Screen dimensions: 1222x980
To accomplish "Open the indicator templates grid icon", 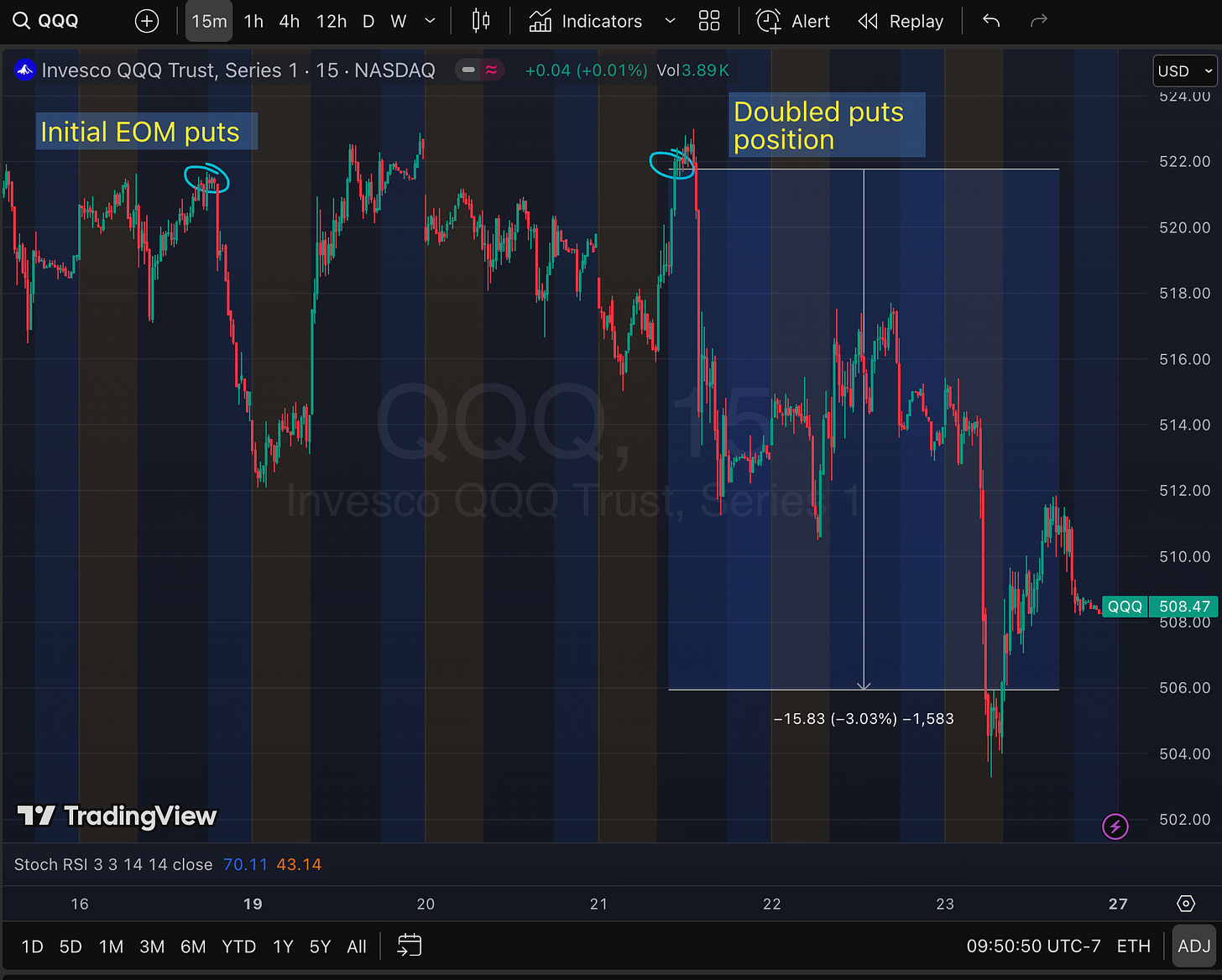I will click(709, 21).
